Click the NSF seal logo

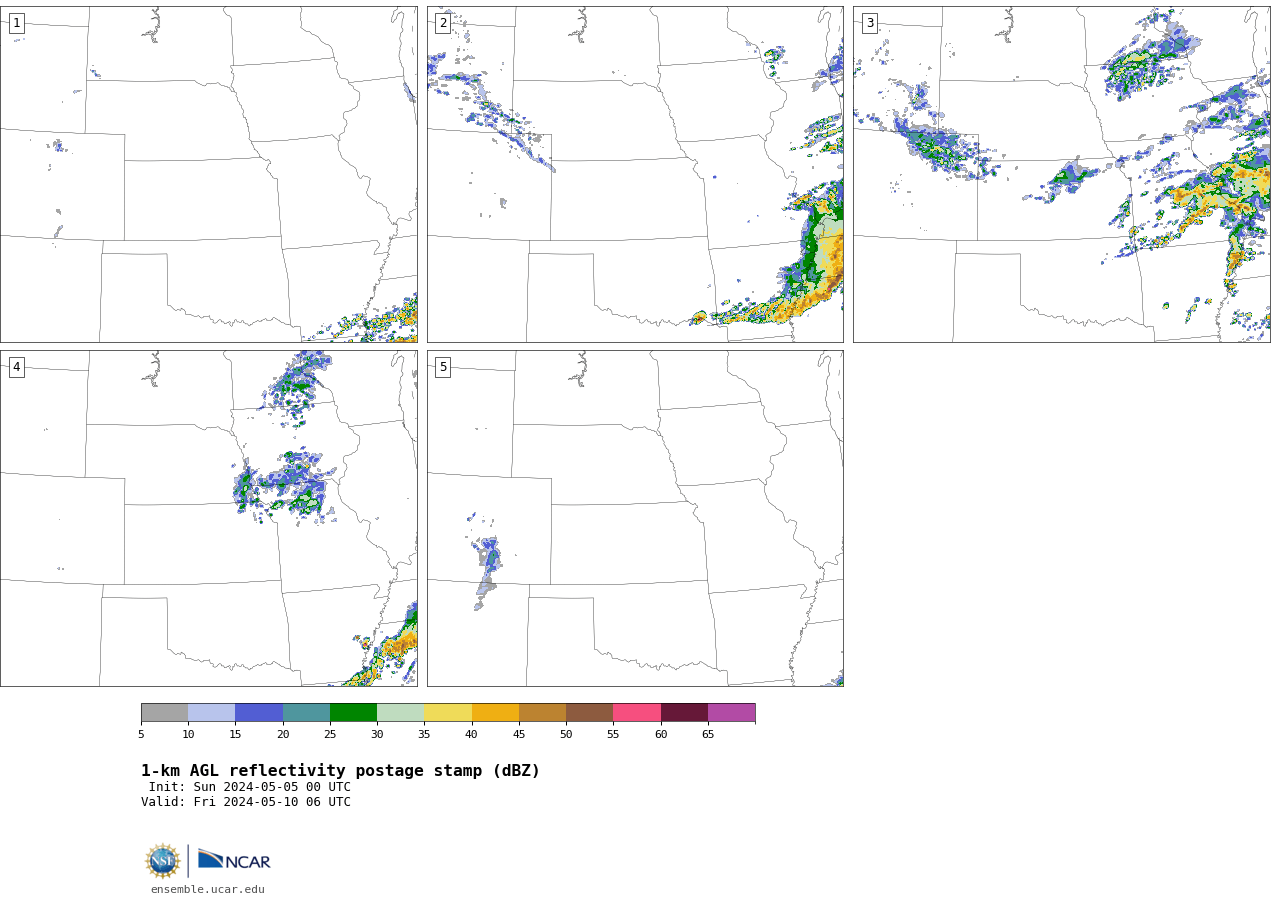(x=163, y=860)
